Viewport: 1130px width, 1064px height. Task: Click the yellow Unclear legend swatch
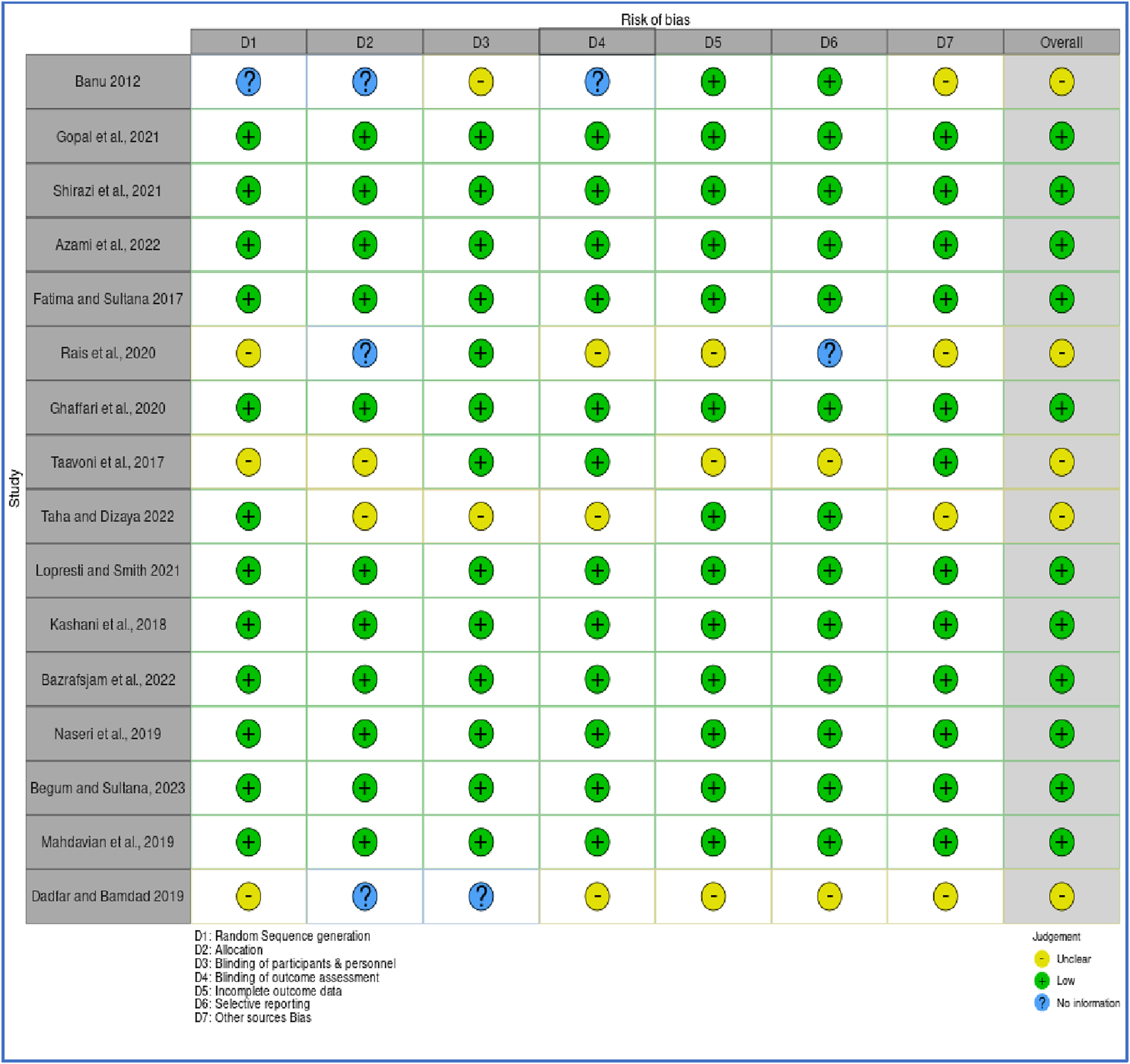[x=1041, y=959]
